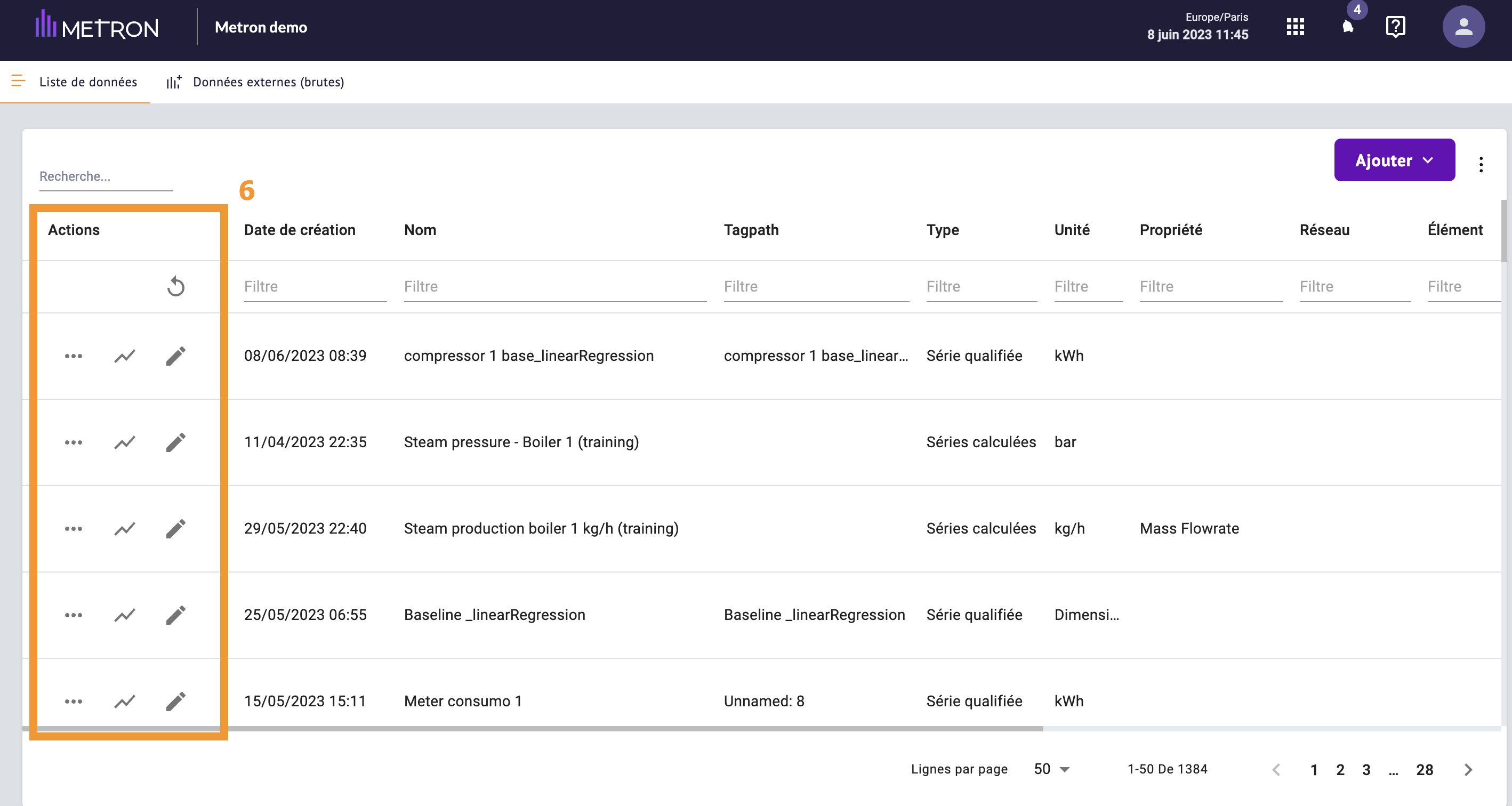Open the user profile avatar

pyautogui.click(x=1463, y=27)
